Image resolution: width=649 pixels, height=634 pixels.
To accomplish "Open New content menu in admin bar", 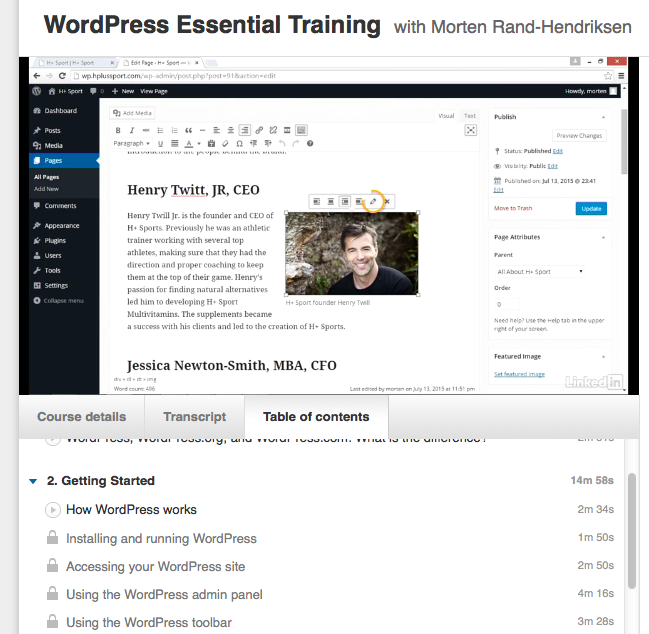I will [123, 91].
